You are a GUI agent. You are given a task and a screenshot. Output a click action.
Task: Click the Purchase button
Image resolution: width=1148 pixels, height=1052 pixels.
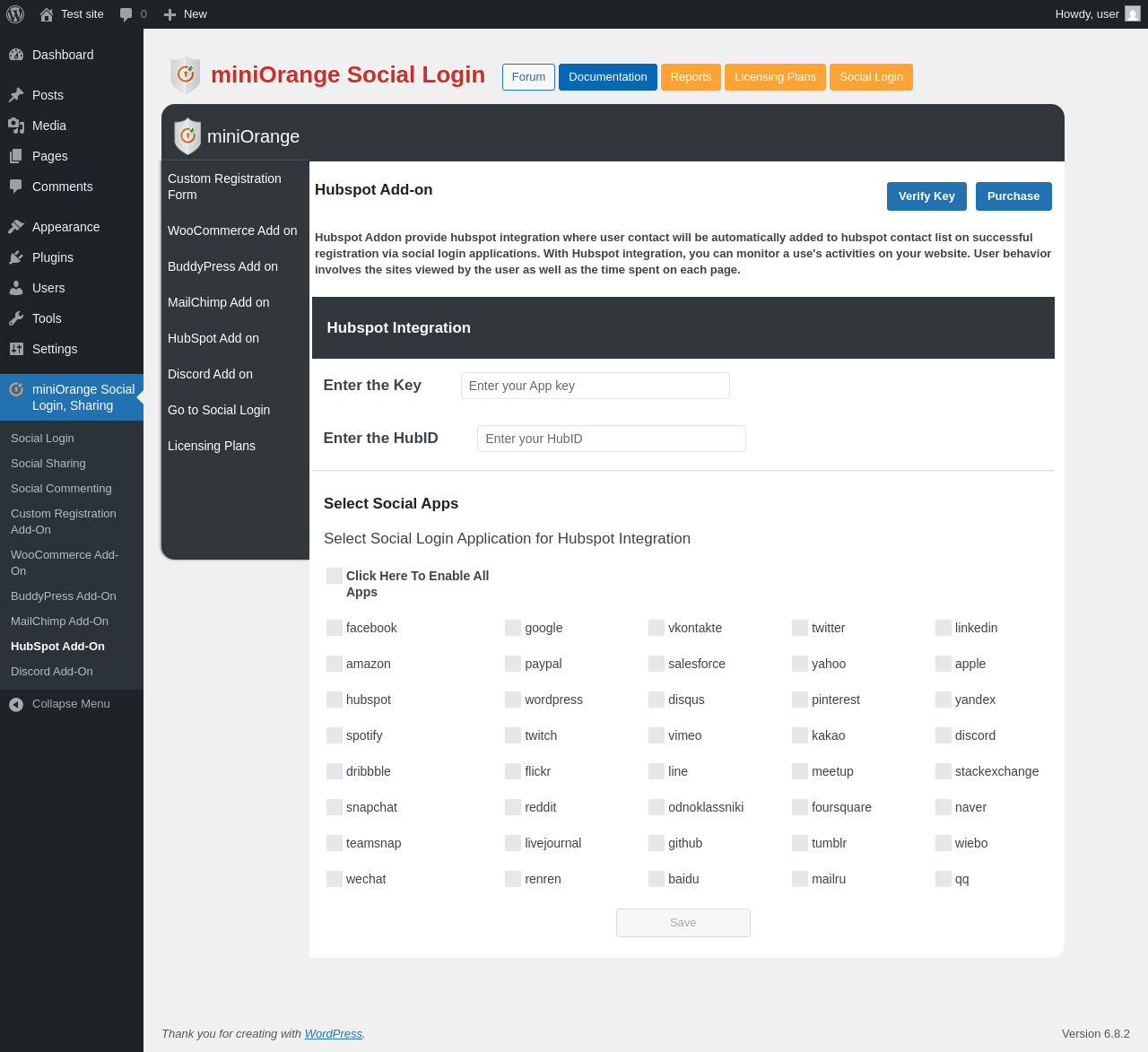(x=1013, y=196)
